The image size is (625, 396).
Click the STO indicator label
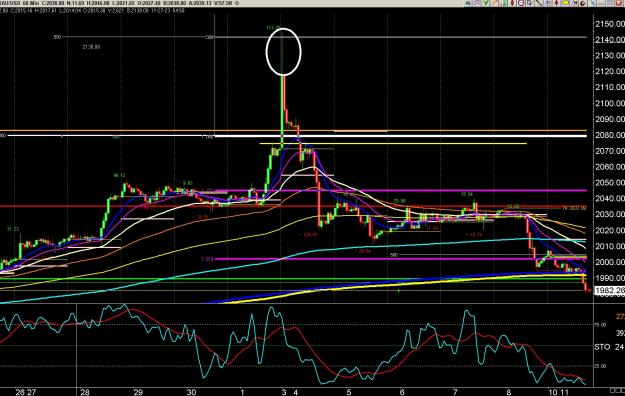click(x=602, y=347)
